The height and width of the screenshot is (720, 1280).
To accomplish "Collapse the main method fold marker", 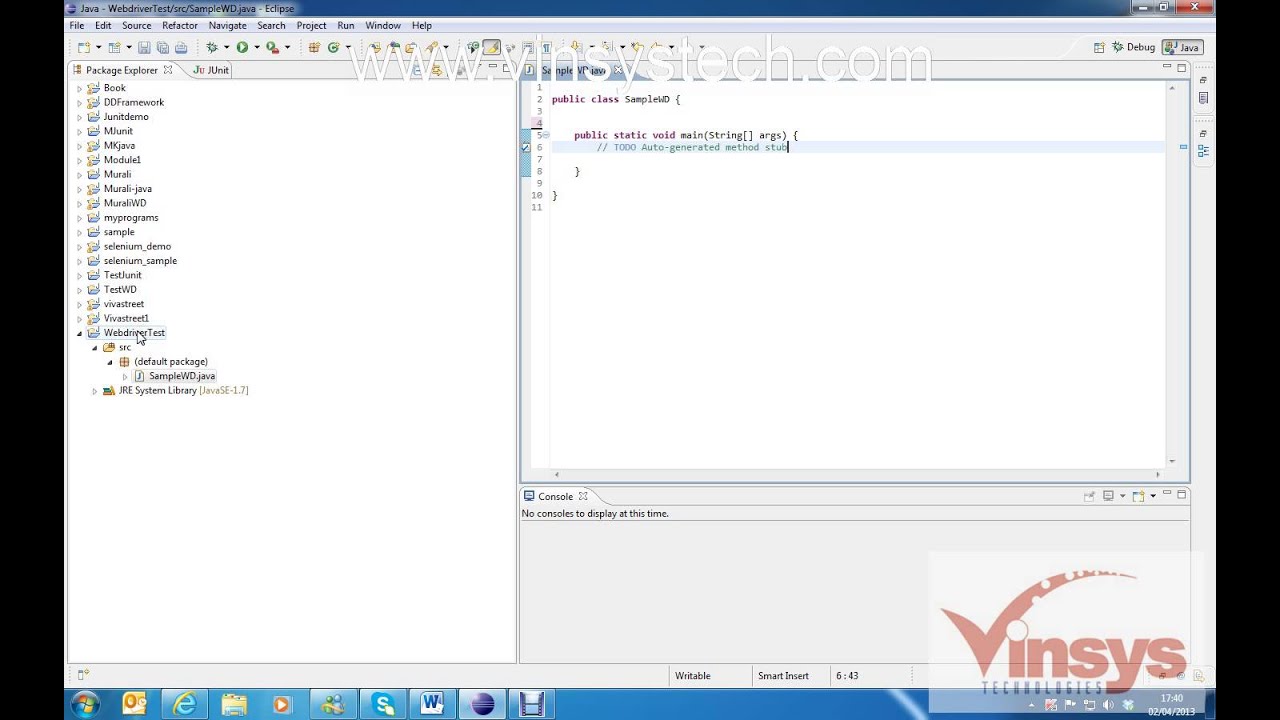I will pos(546,135).
